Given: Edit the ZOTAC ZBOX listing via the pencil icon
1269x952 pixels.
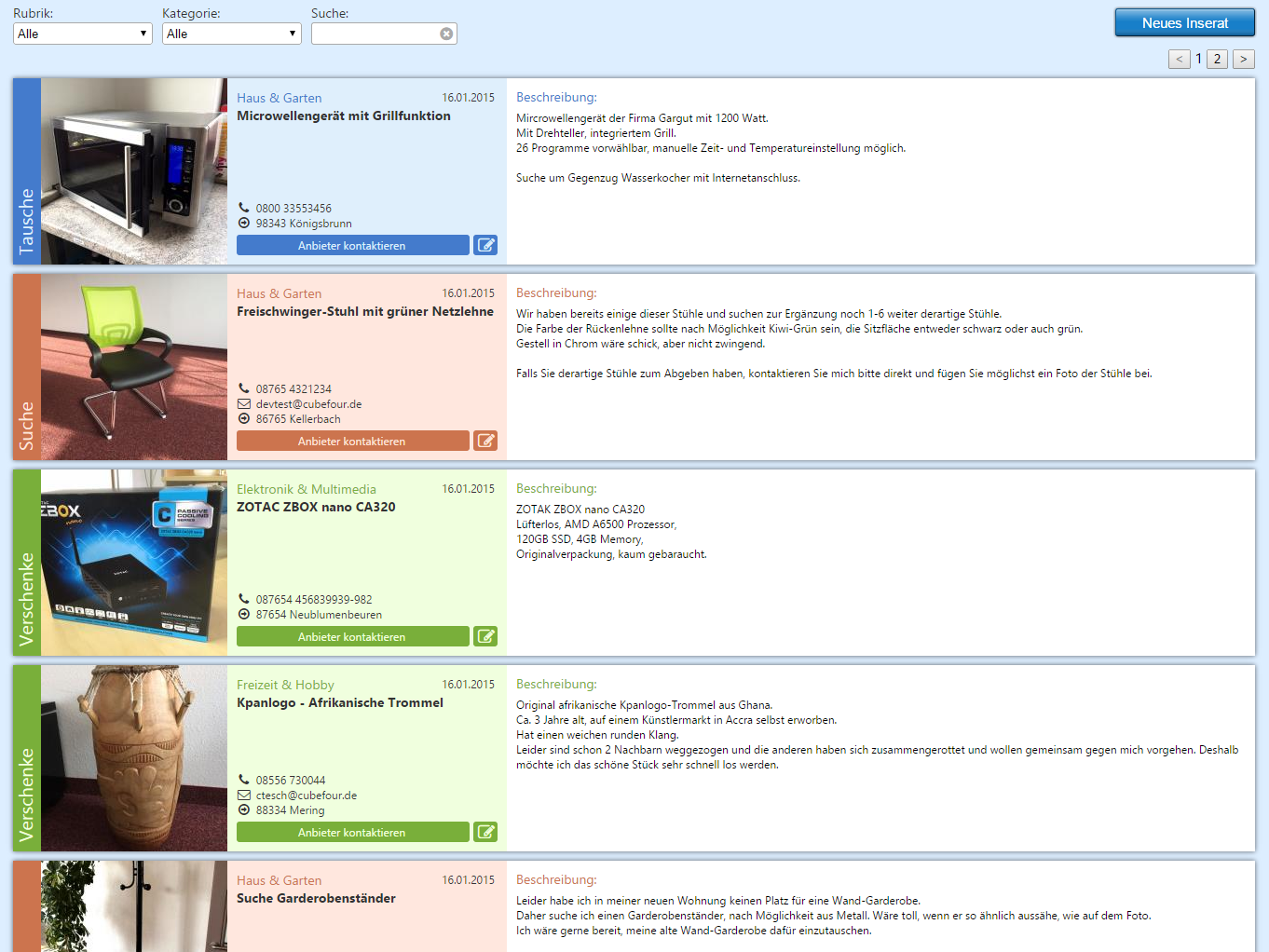Looking at the screenshot, I should [x=485, y=636].
